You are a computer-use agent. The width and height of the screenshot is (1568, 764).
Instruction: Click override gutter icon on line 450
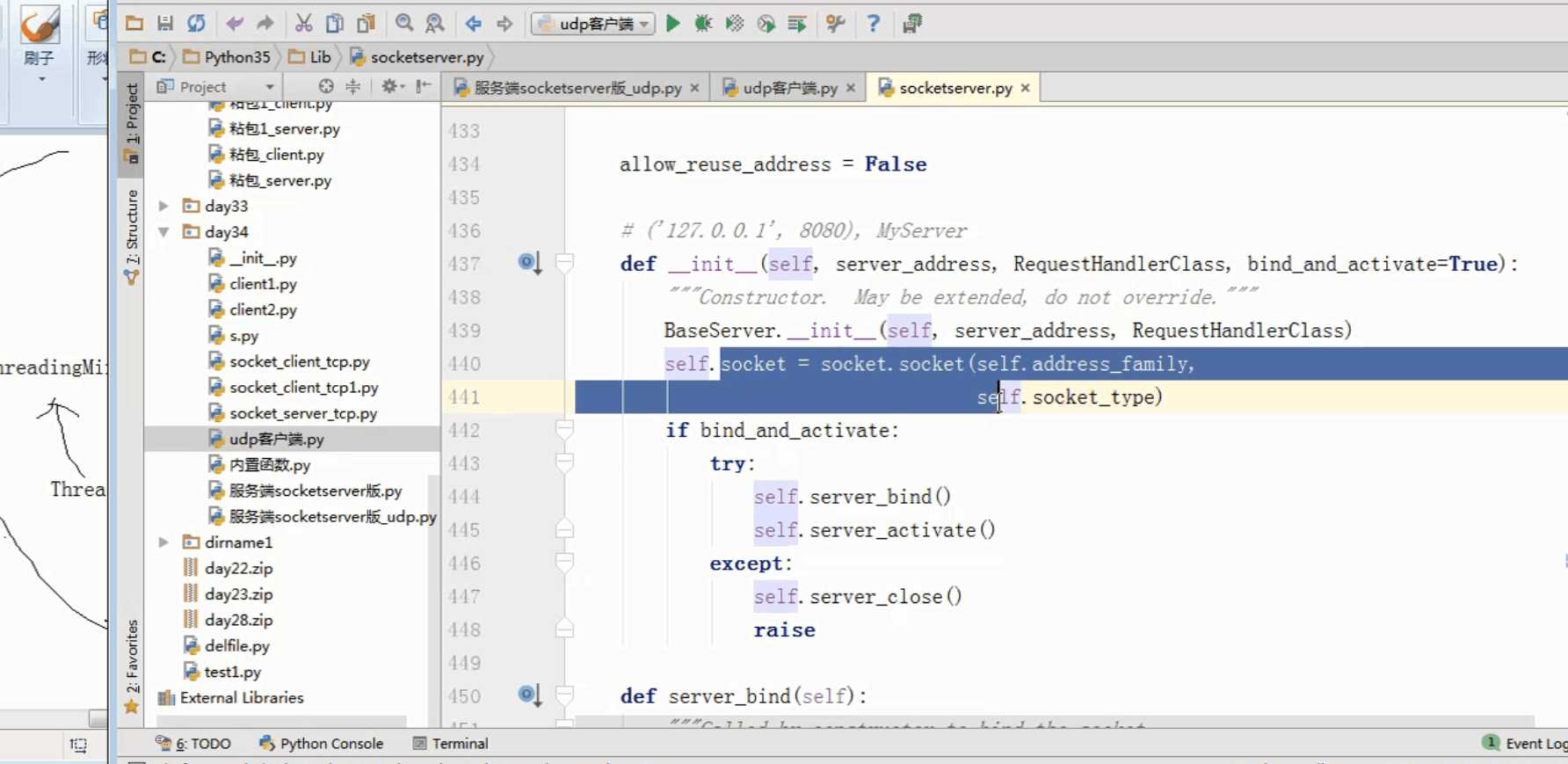point(529,695)
